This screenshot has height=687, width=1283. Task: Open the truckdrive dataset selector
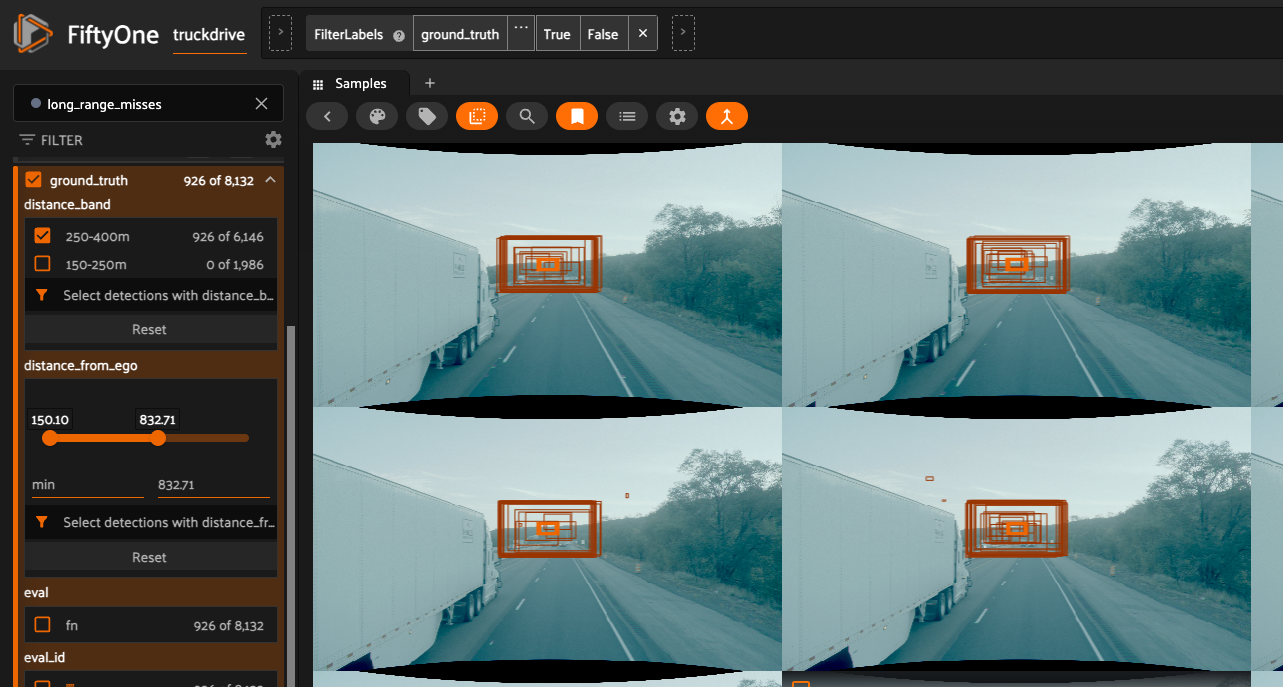[x=209, y=34]
